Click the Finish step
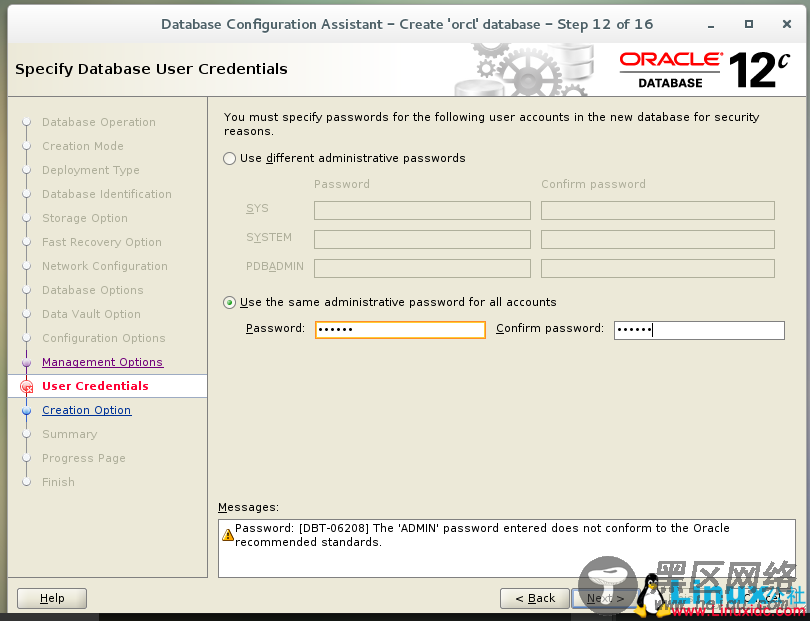This screenshot has height=621, width=810. [x=58, y=482]
